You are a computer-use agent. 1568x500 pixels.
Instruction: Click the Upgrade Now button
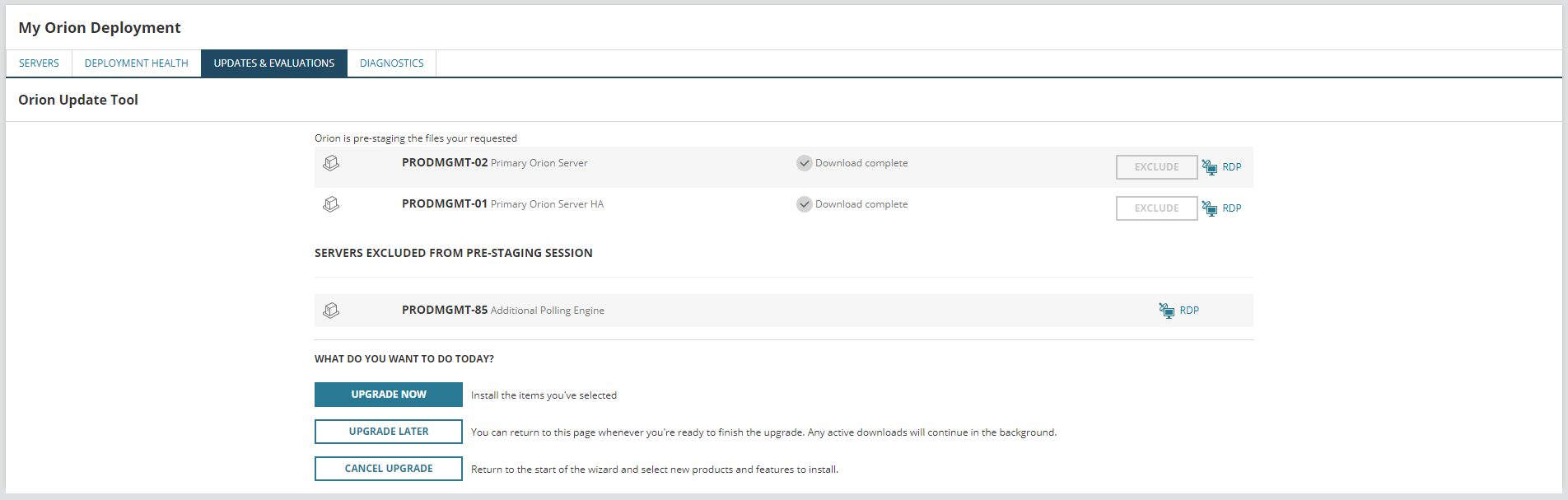tap(389, 395)
